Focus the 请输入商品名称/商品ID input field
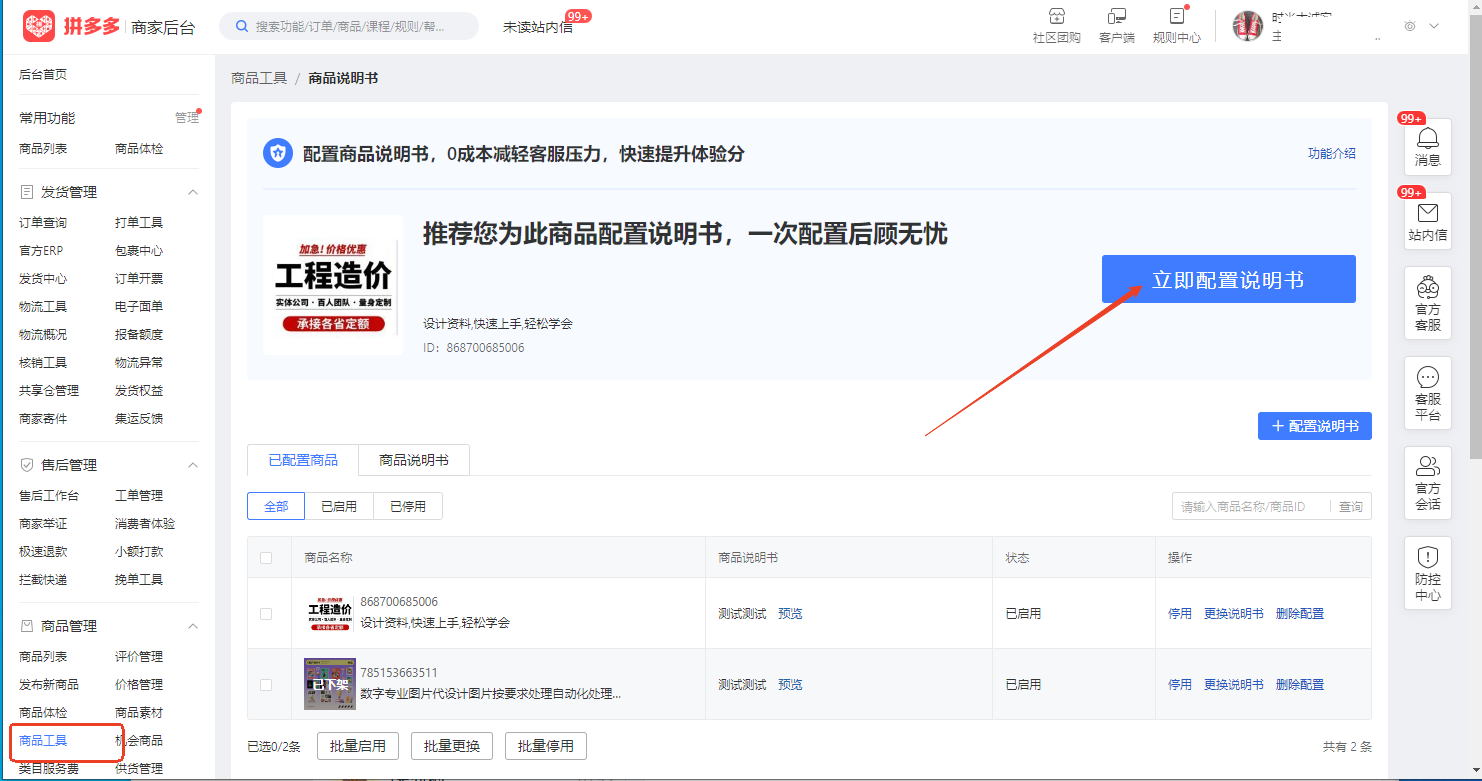1482x781 pixels. point(1251,507)
